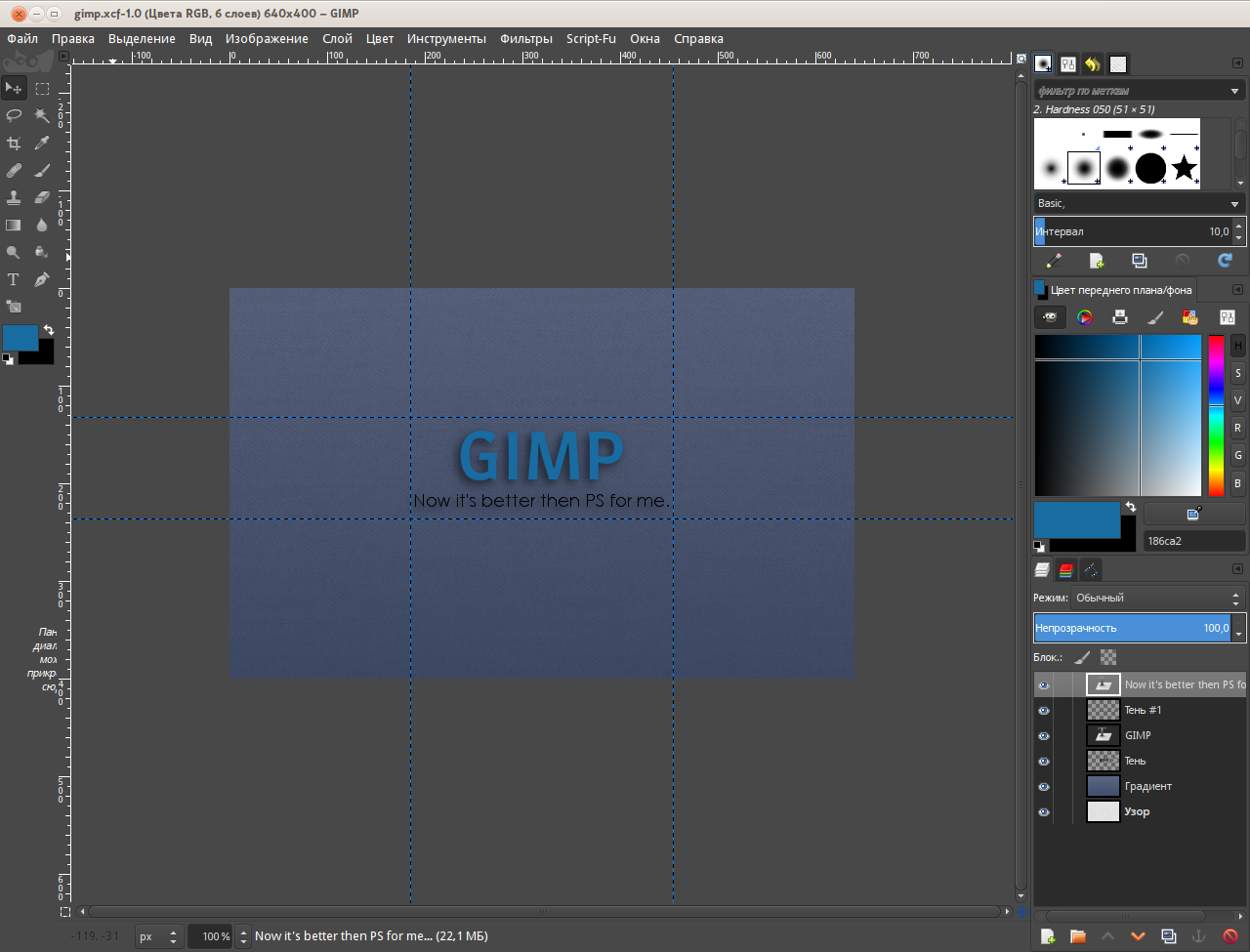Create a new layer
Viewport: 1250px width, 952px height.
pos(1048,936)
